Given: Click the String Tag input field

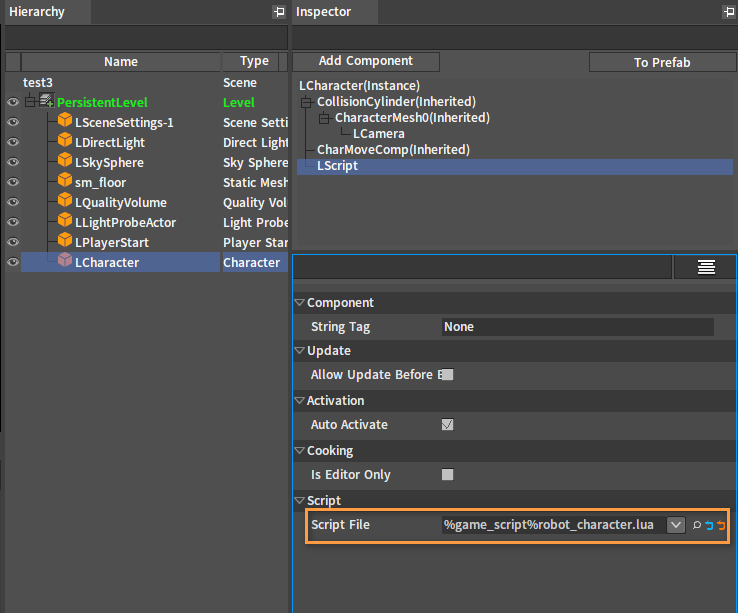Looking at the screenshot, I should [578, 327].
